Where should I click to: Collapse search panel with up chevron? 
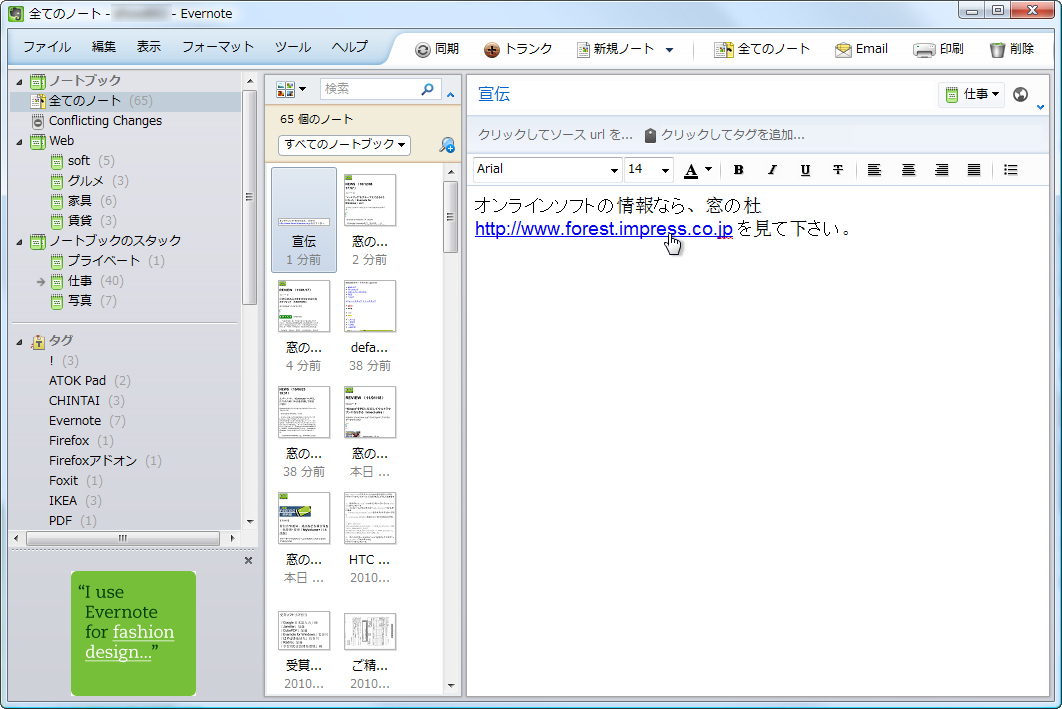pyautogui.click(x=450, y=95)
